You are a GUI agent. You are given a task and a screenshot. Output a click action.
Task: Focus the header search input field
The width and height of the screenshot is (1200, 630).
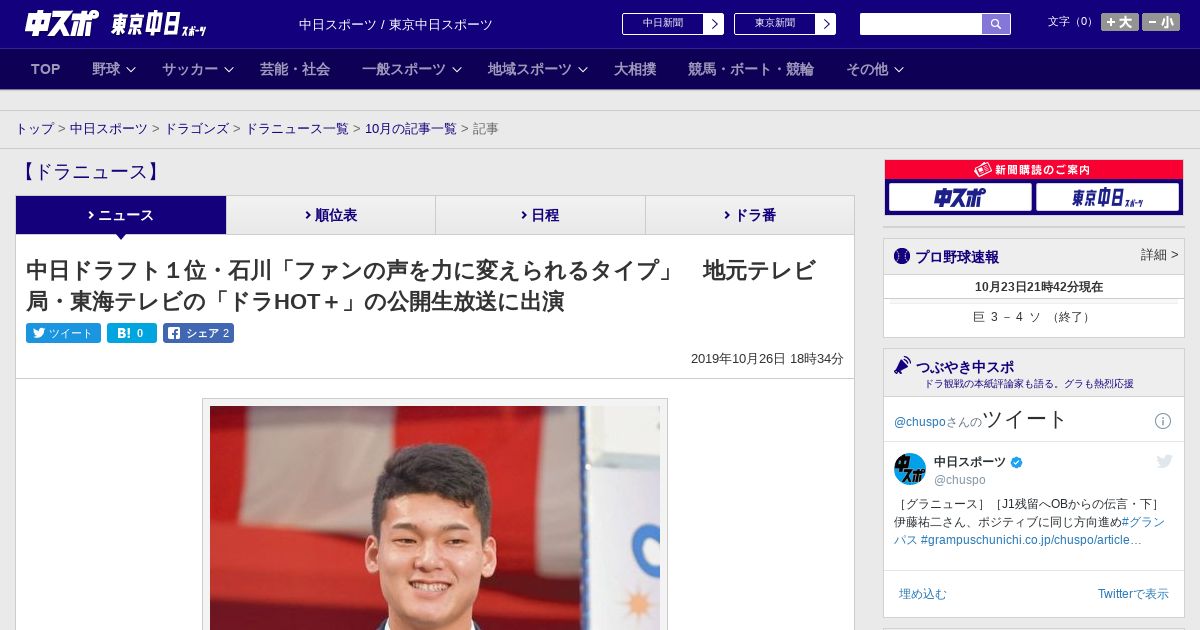[921, 24]
